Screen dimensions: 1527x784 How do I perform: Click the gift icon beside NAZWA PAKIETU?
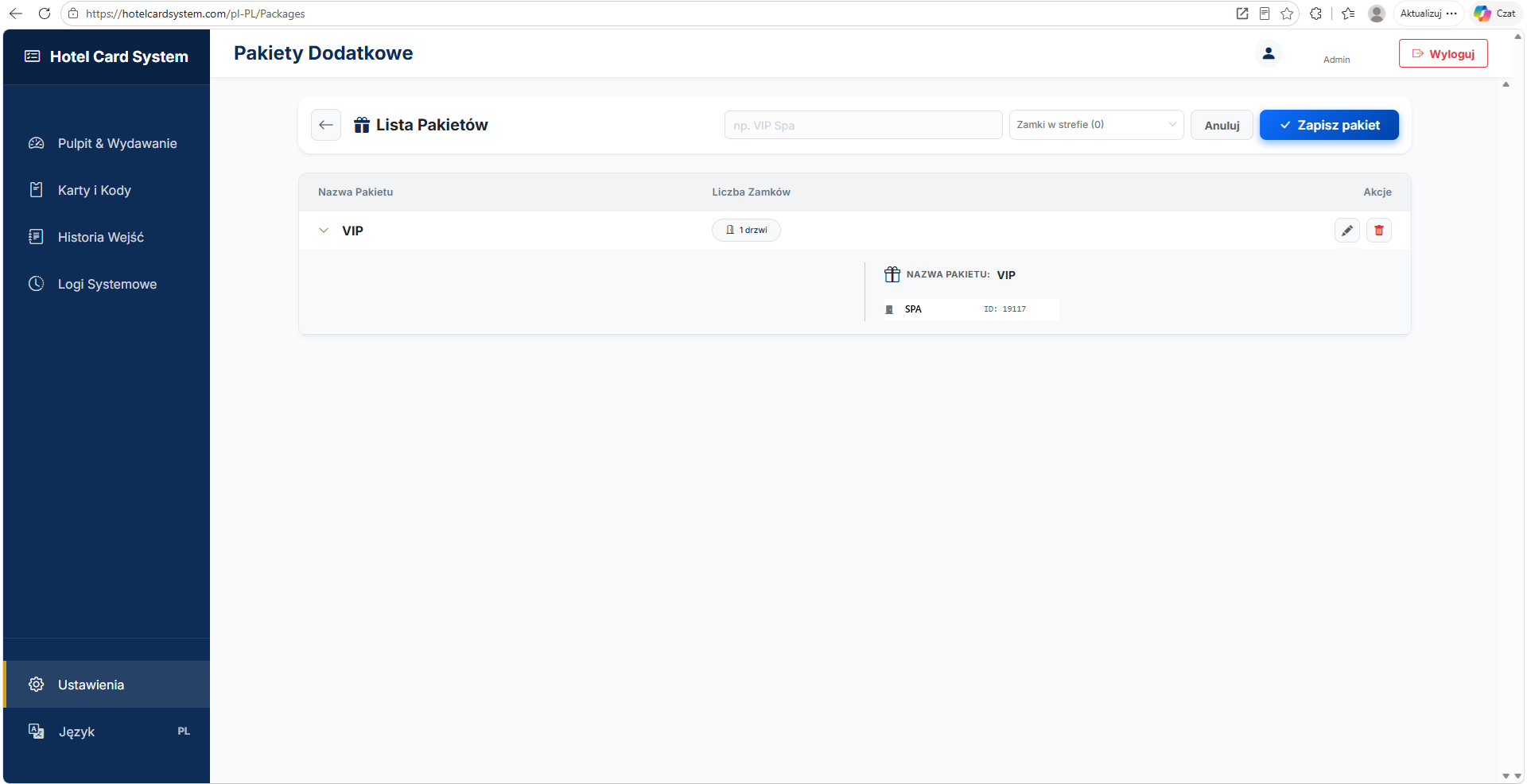[x=892, y=274]
